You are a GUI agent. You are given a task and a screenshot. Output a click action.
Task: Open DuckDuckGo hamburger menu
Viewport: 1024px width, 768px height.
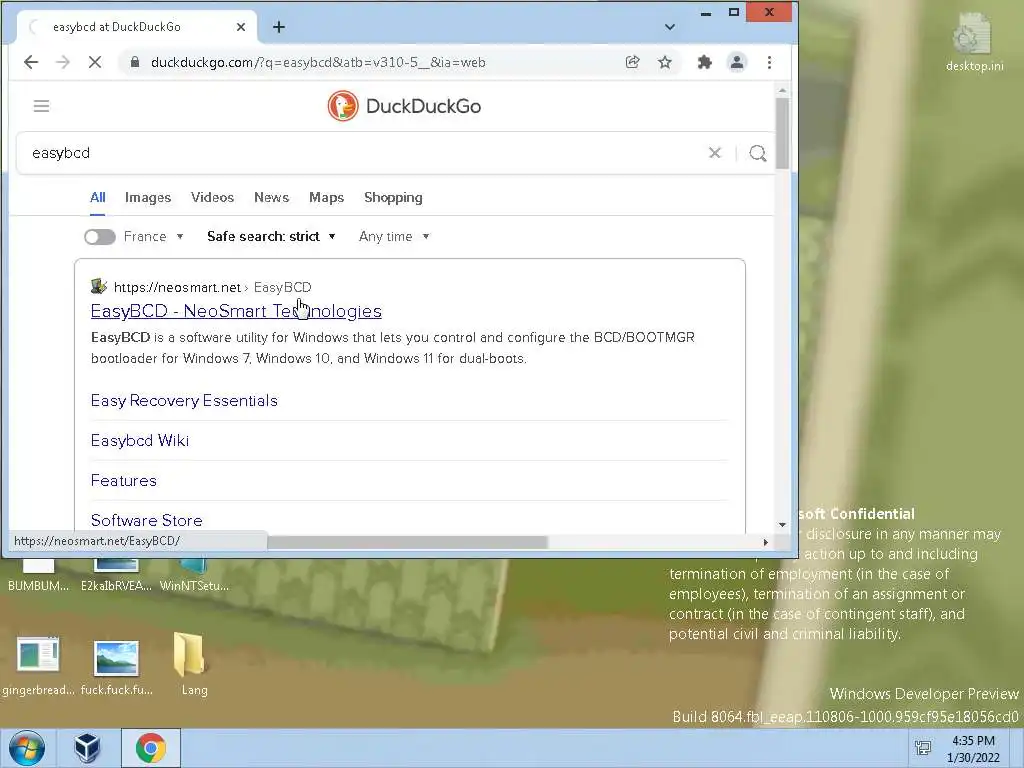pos(41,106)
